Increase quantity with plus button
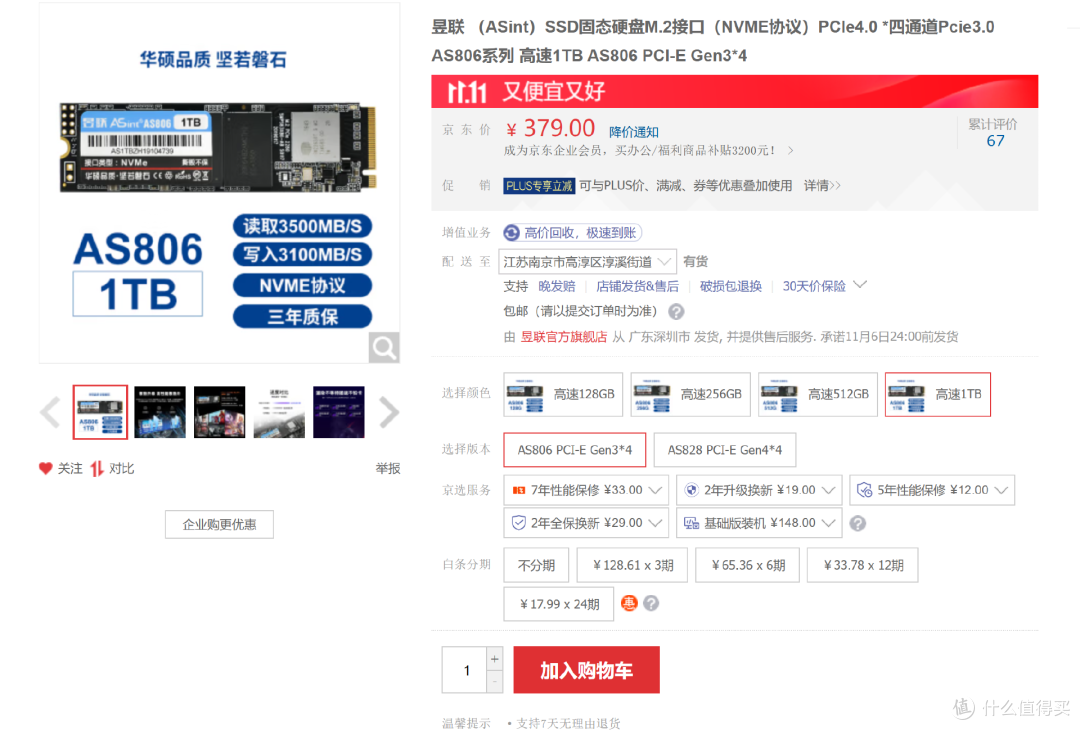1080x730 pixels. click(495, 659)
